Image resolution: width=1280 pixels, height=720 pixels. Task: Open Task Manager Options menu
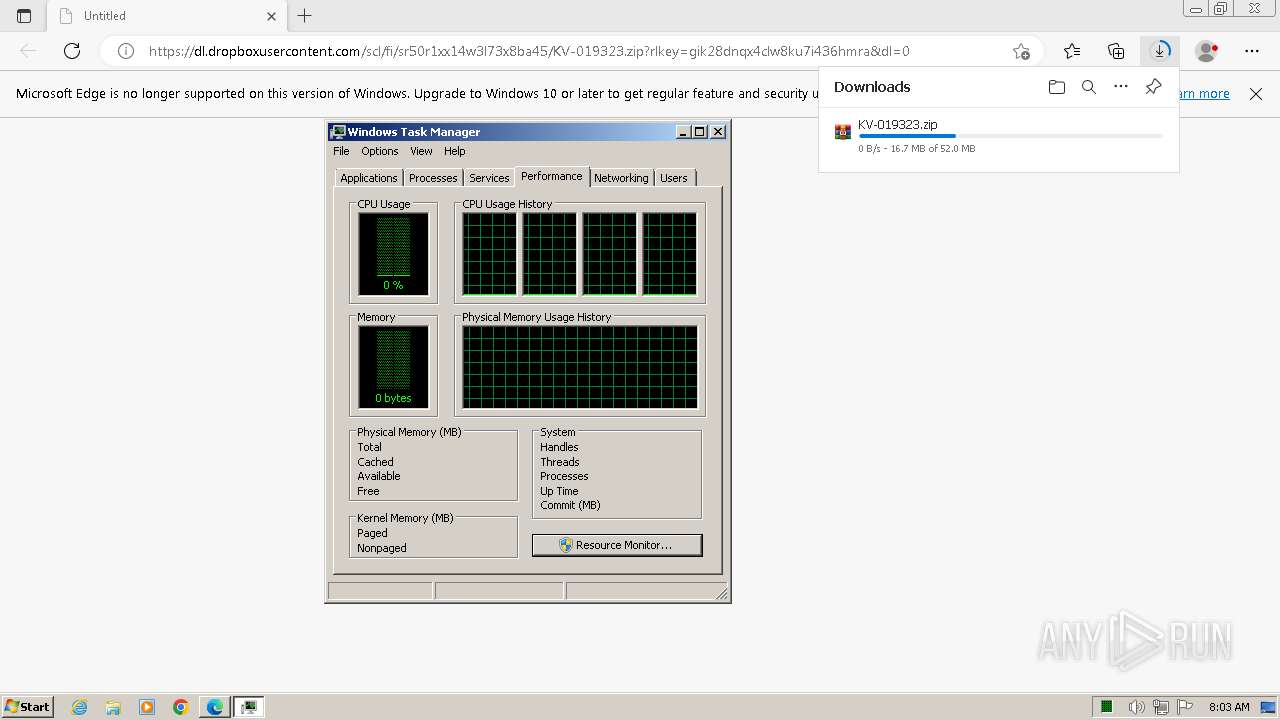click(380, 151)
